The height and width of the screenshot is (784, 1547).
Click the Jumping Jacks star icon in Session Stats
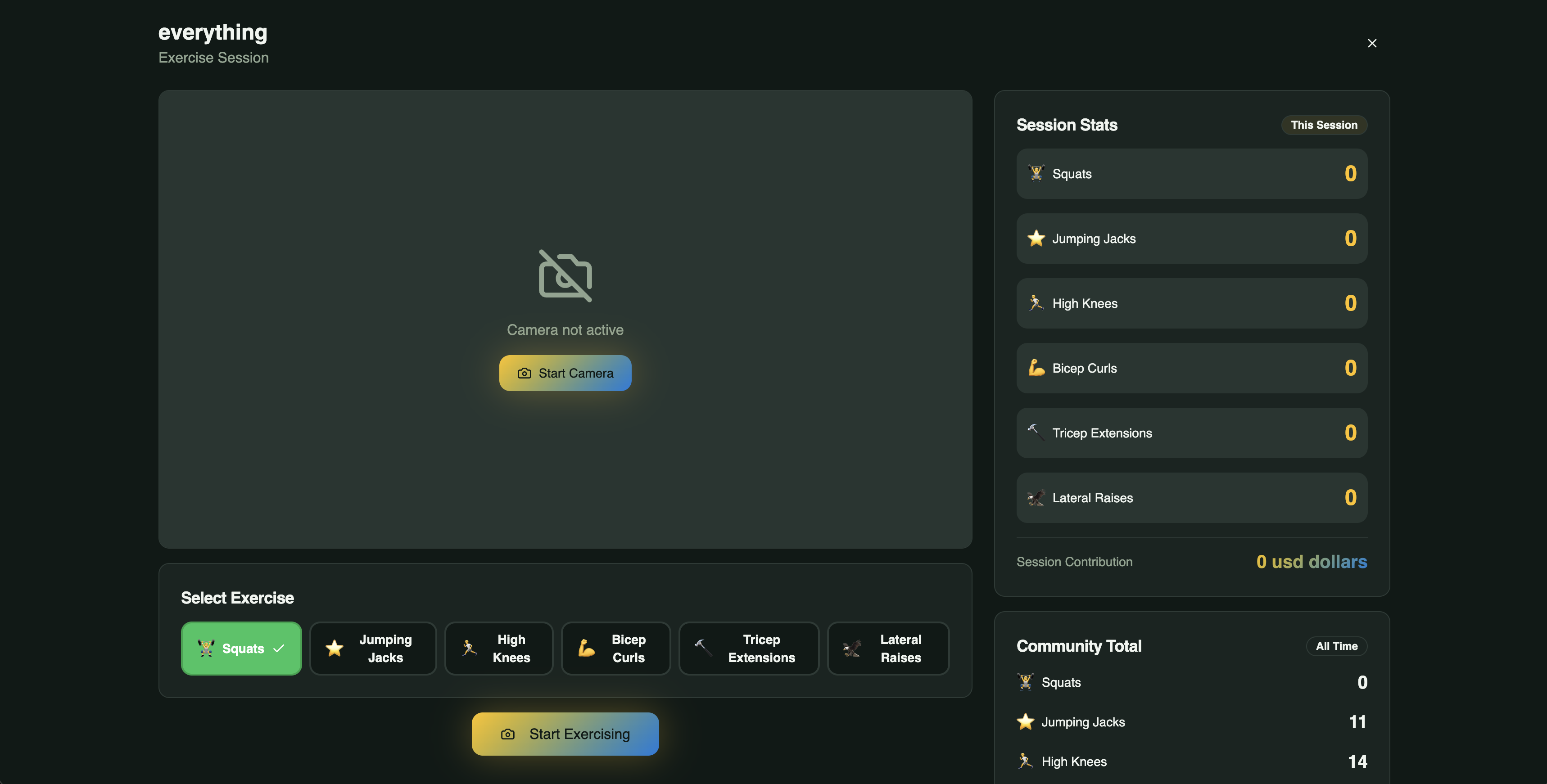(1036, 239)
